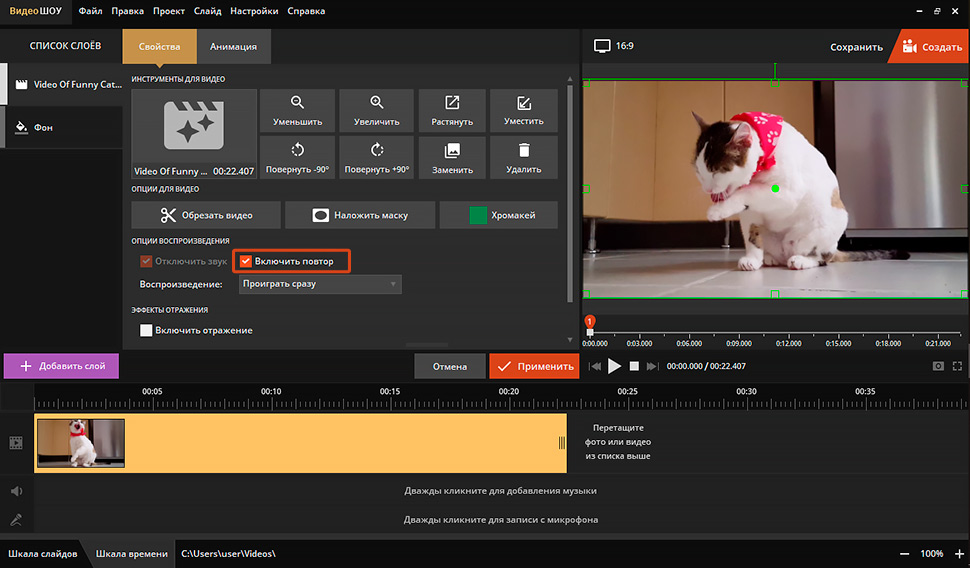The image size is (970, 568).
Task: Open the 16:9 aspect ratio selector
Action: click(x=614, y=46)
